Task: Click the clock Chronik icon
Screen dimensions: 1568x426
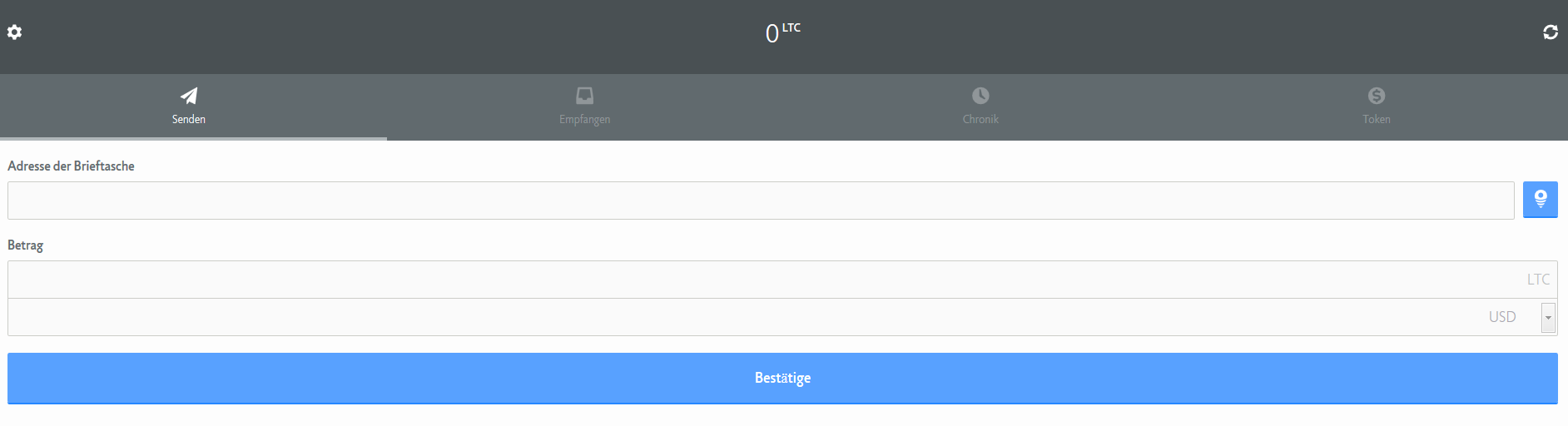Action: (980, 96)
